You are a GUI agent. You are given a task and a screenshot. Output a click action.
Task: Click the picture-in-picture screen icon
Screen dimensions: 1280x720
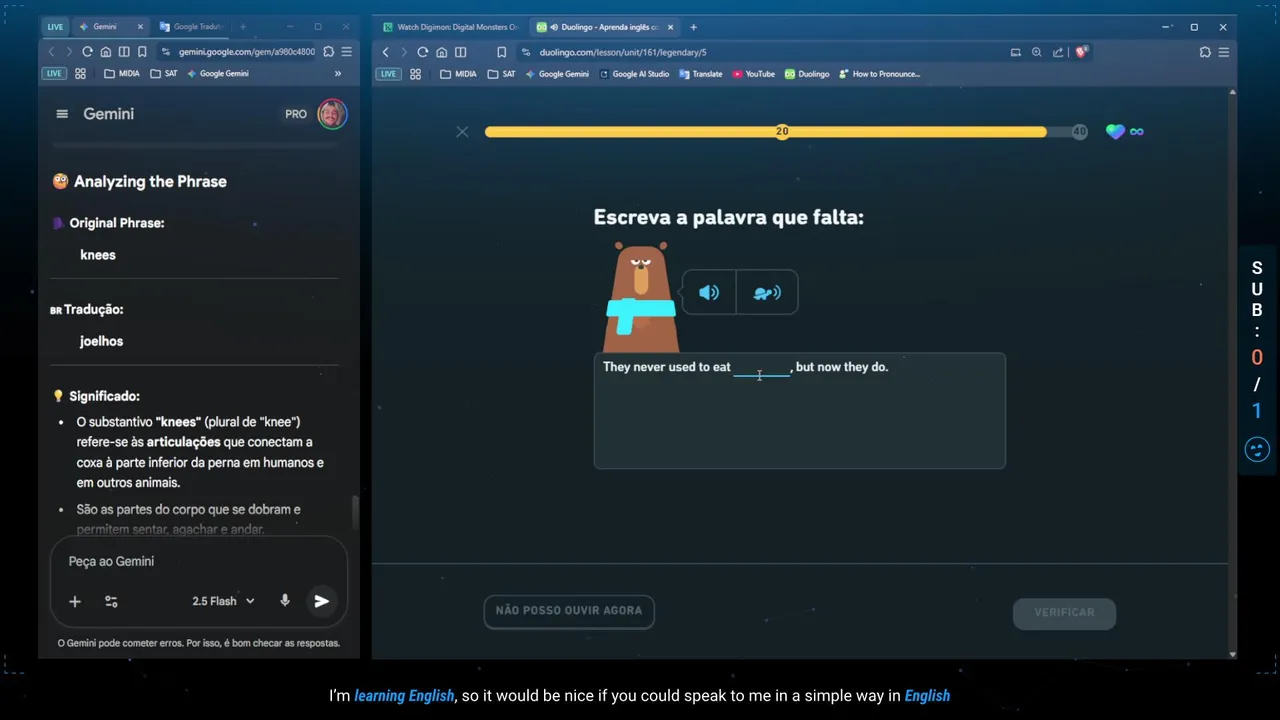(x=1016, y=52)
